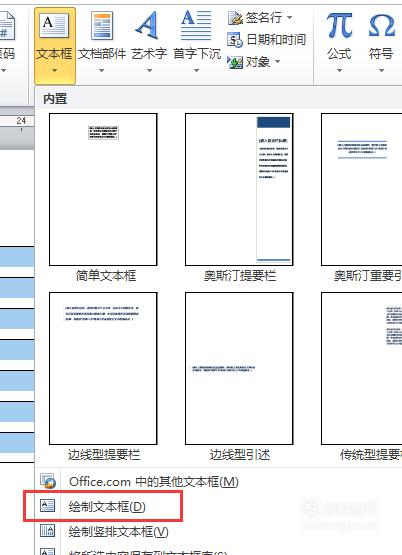
Task: Click the 签名行 label
Action: click(264, 17)
